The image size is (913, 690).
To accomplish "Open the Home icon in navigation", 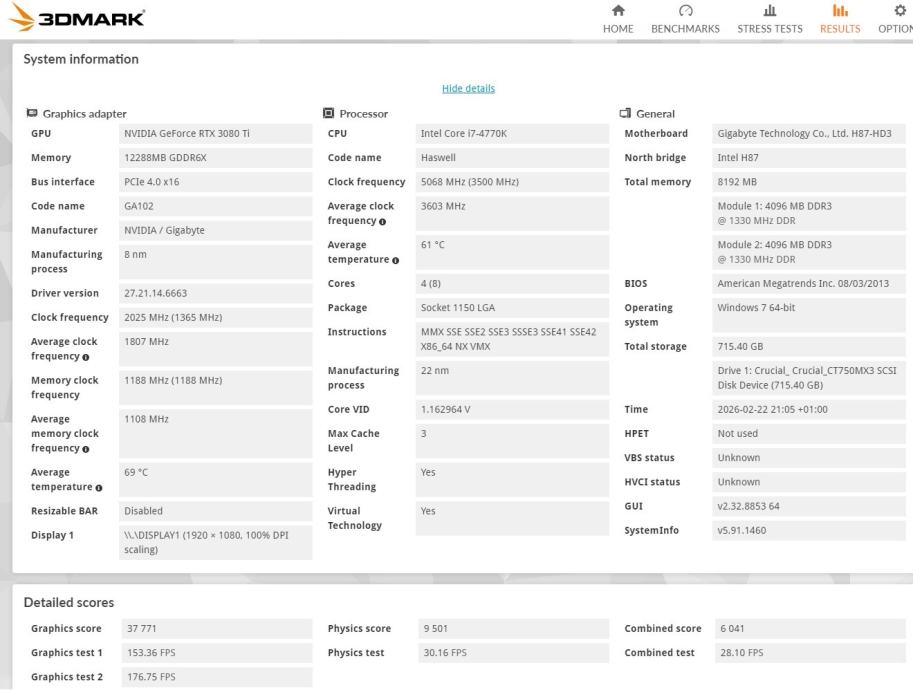I will [x=618, y=10].
